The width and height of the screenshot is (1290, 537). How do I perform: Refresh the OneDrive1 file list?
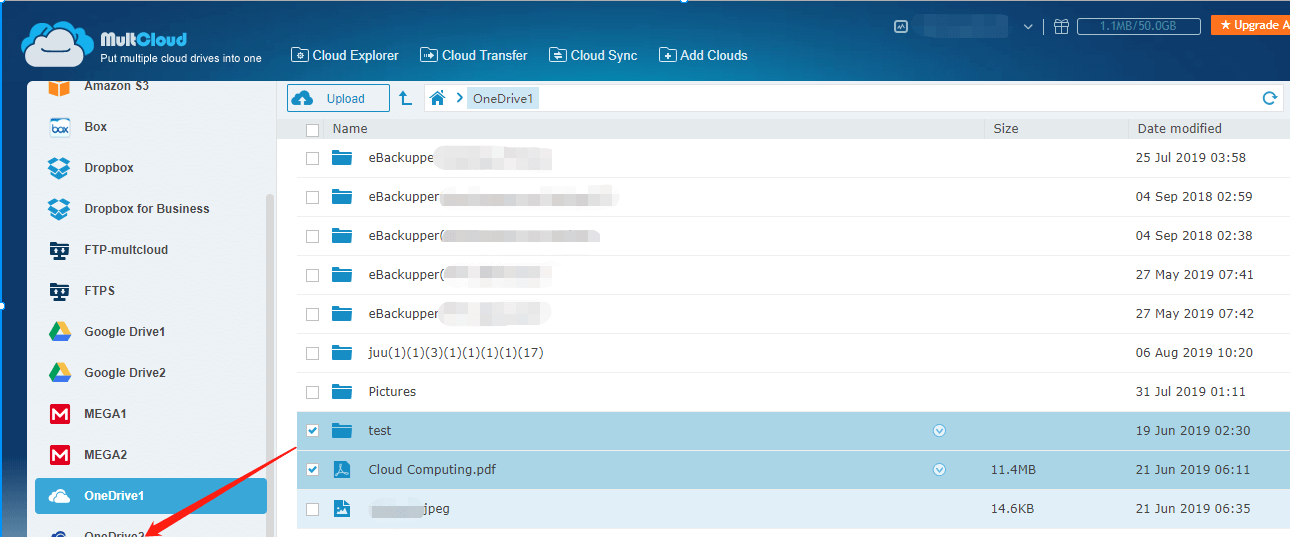pos(1270,98)
